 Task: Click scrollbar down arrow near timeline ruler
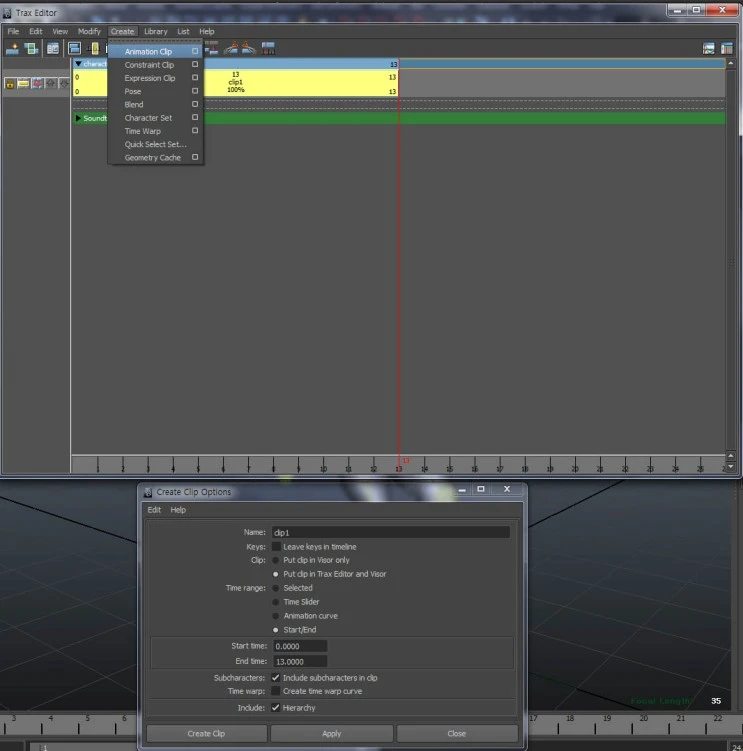point(731,467)
